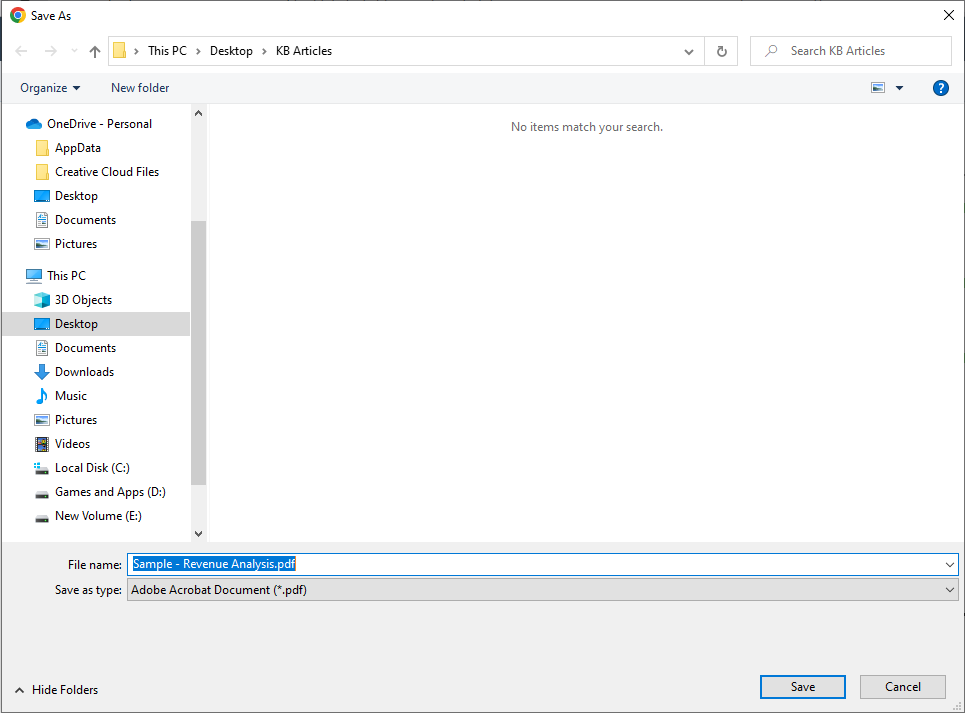Viewport: 965px width, 713px height.
Task: Open the address bar history chevron
Action: click(688, 50)
